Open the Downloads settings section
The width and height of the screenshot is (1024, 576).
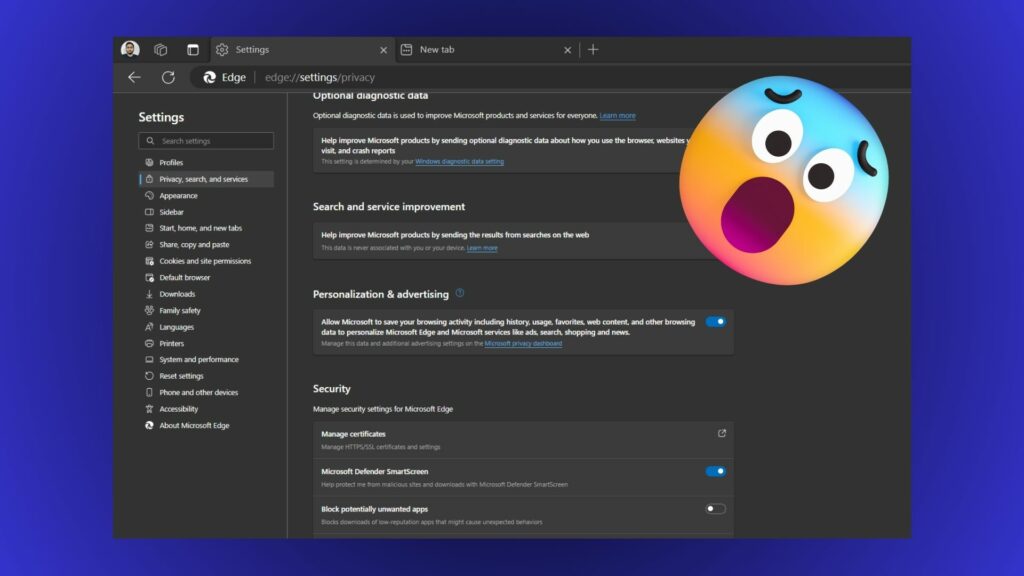(x=178, y=294)
